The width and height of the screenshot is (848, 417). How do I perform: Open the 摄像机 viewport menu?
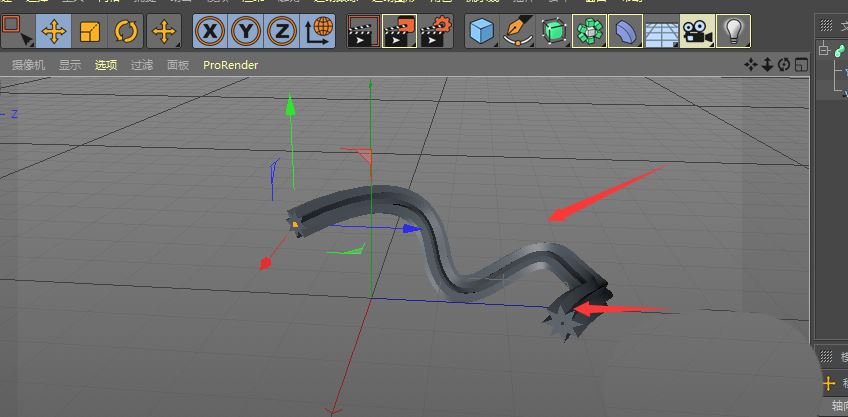coord(30,65)
